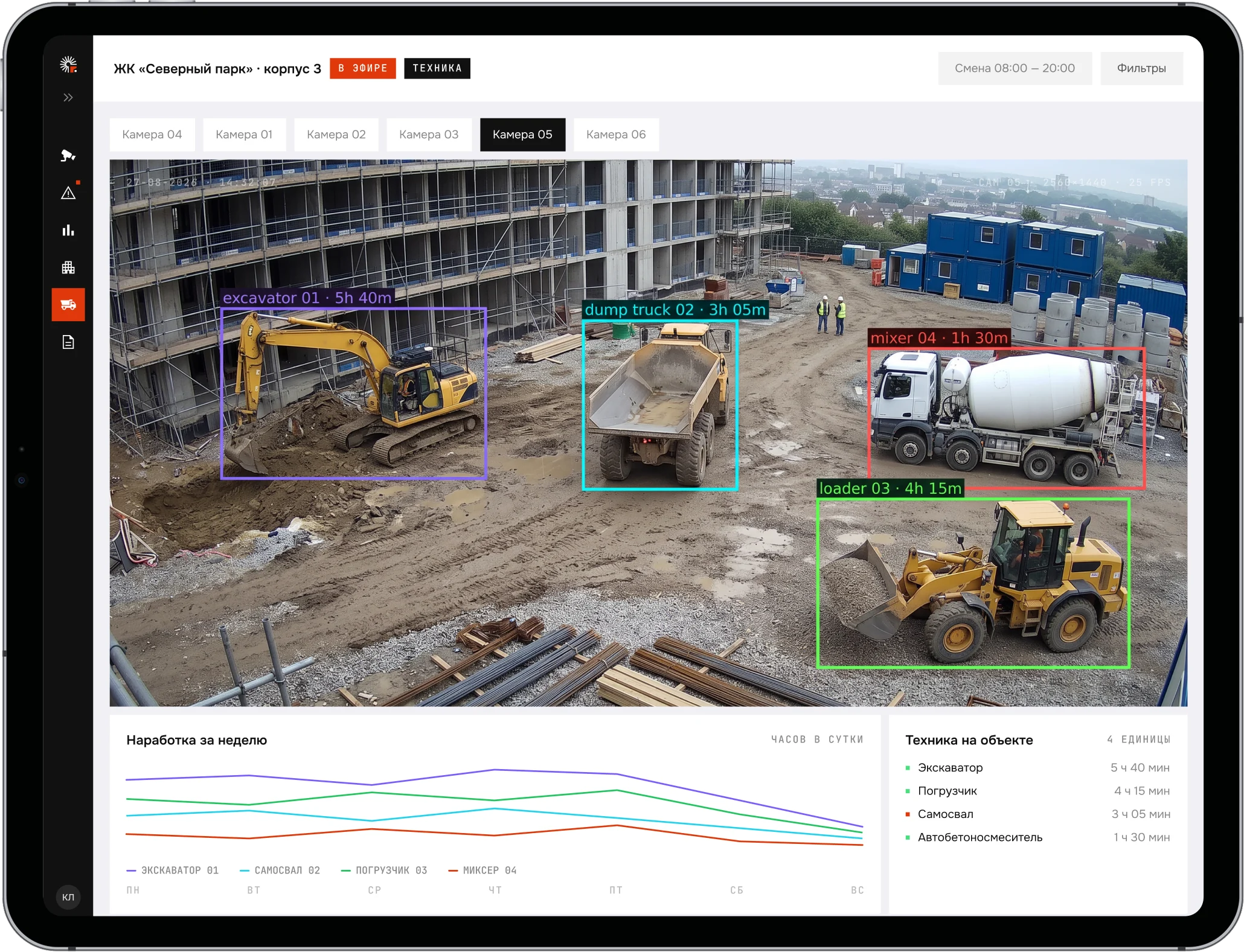The height and width of the screenshot is (952, 1244).
Task: Toggle the ЭКСКАВАТОР 01 chart legend line
Action: click(173, 870)
